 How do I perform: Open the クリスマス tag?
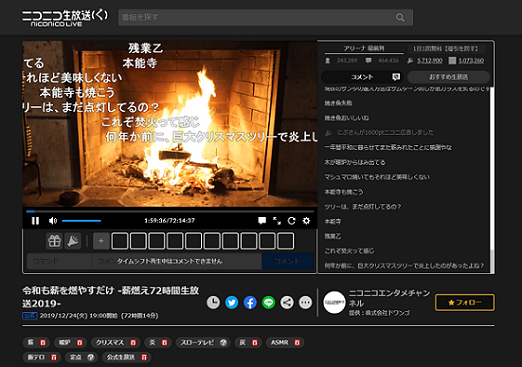pyautogui.click(x=110, y=342)
